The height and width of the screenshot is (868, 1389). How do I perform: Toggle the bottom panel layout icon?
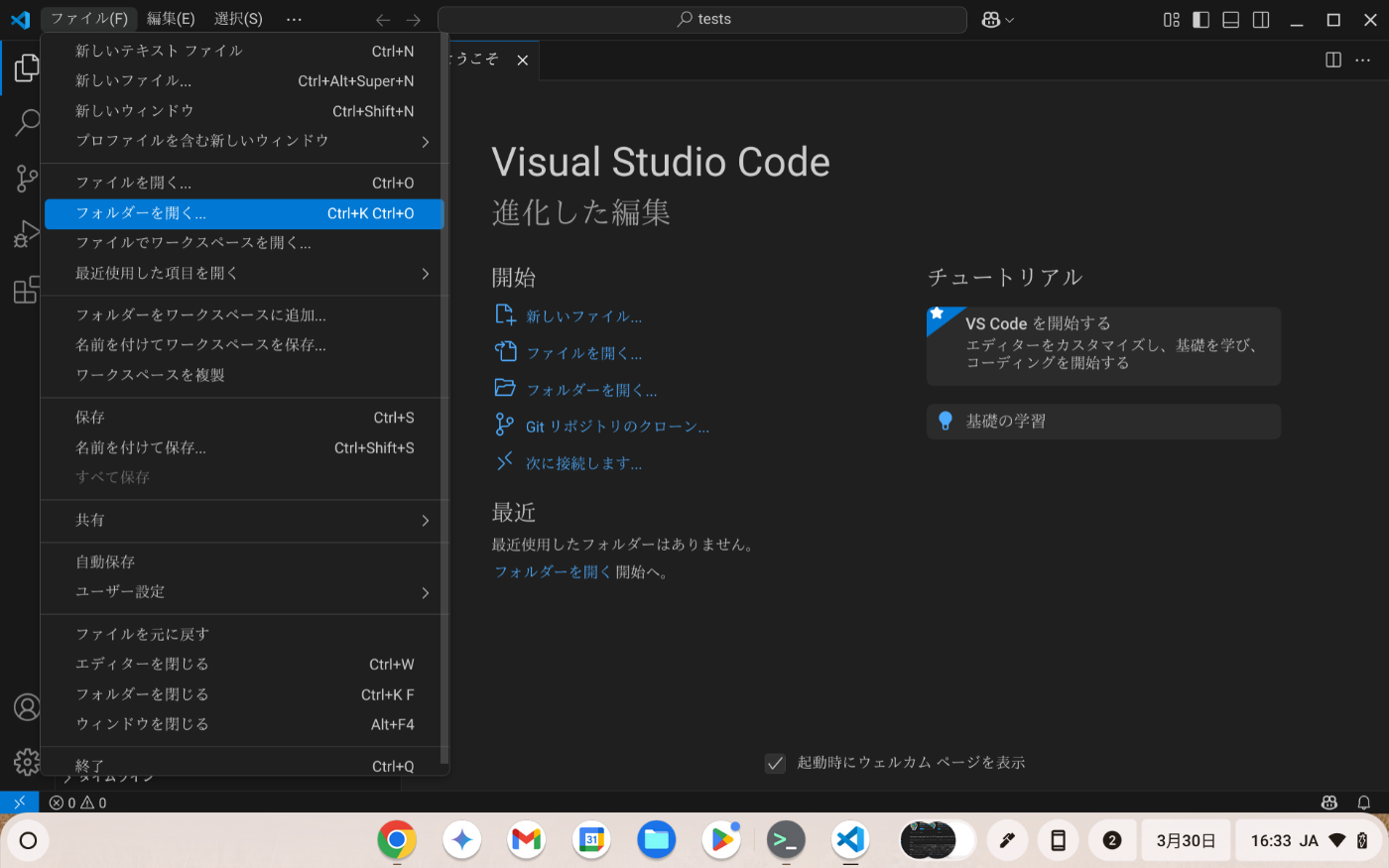point(1231,20)
